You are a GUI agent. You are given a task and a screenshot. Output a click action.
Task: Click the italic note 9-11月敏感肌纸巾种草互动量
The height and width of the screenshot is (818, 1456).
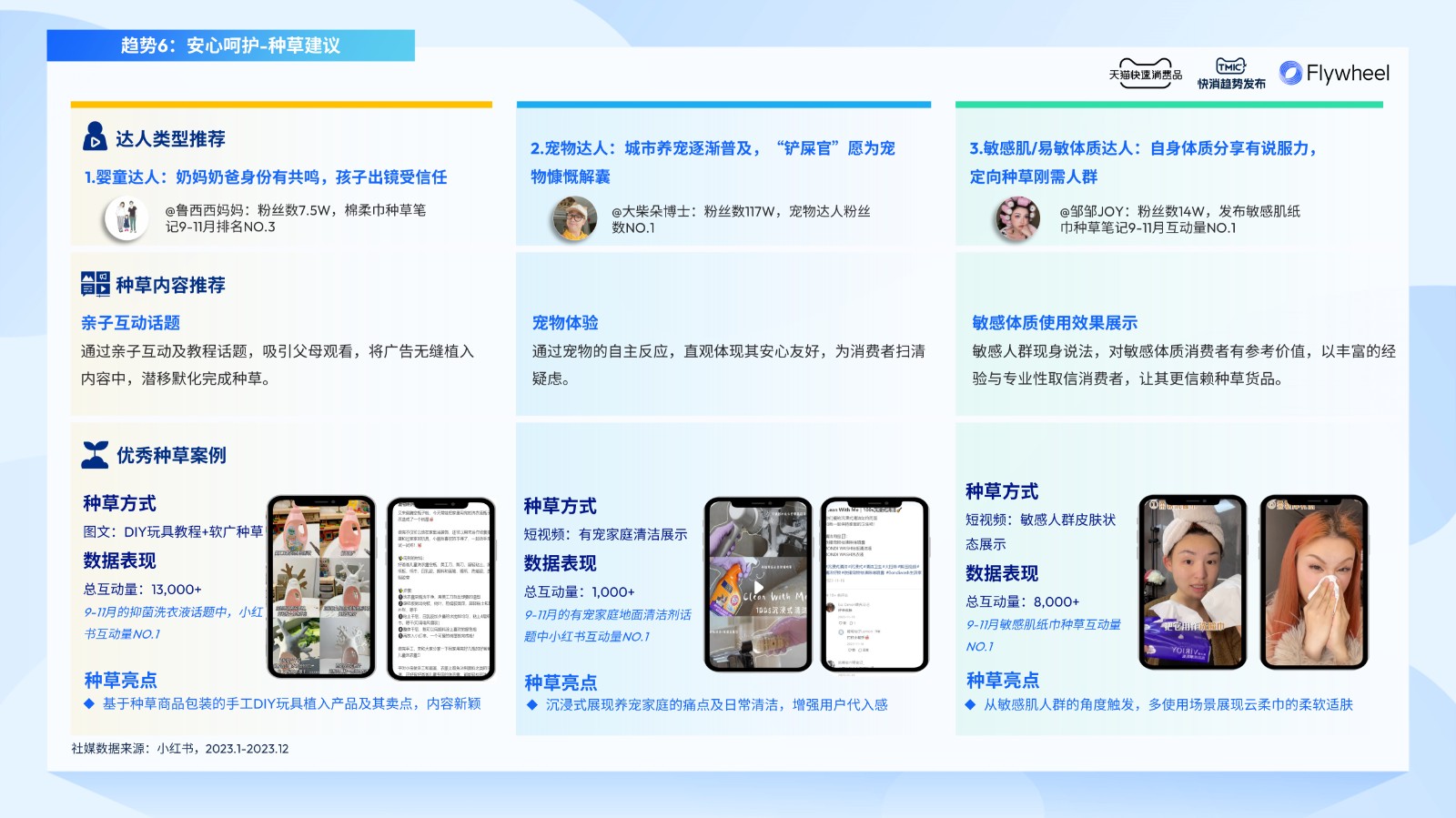(x=1043, y=635)
